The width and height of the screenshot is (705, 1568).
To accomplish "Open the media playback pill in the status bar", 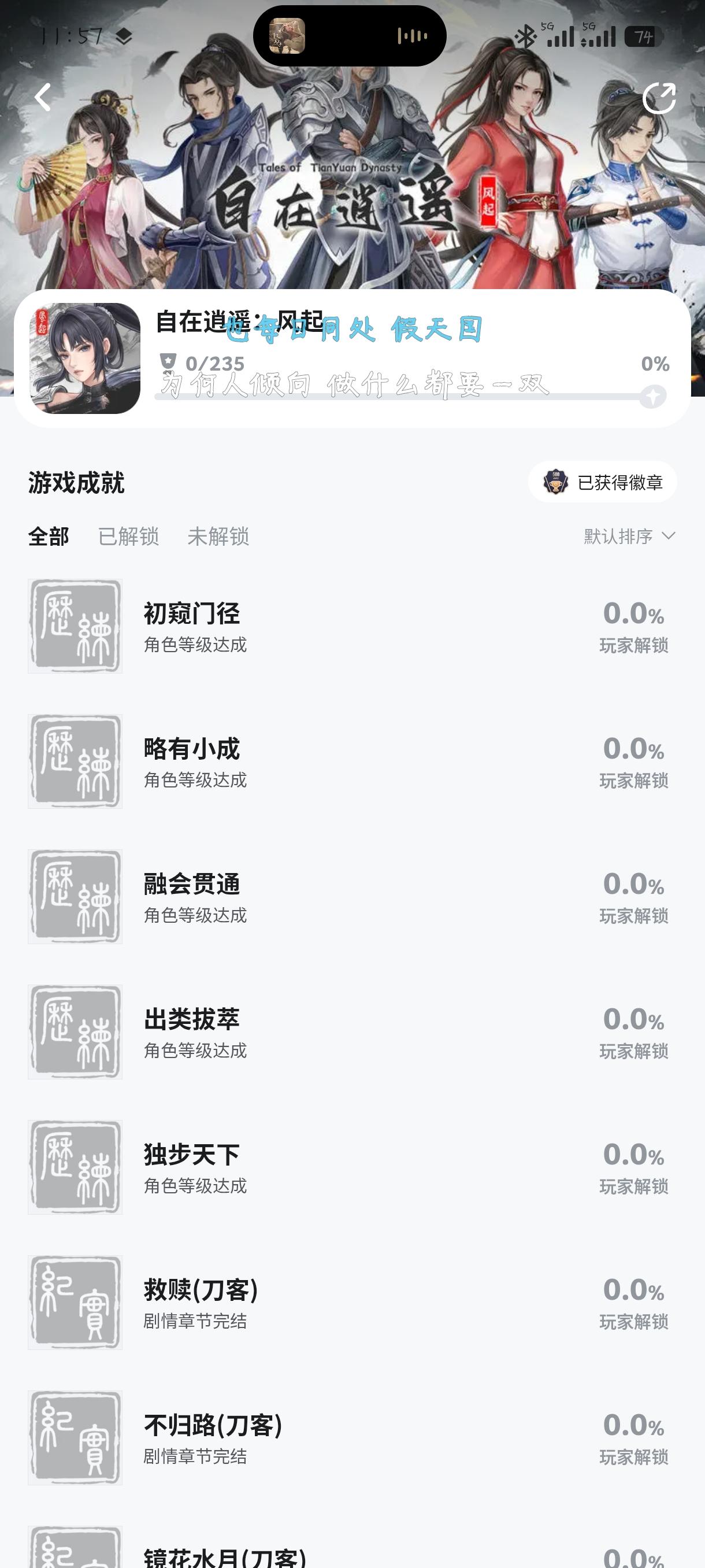I will 350,36.
